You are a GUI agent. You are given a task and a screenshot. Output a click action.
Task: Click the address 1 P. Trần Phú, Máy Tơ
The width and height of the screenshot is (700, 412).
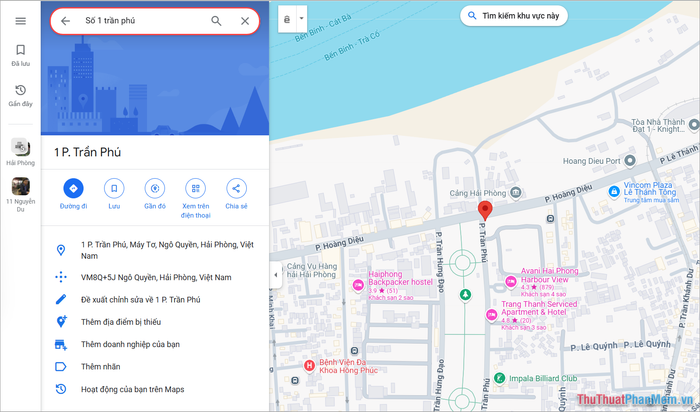click(167, 250)
